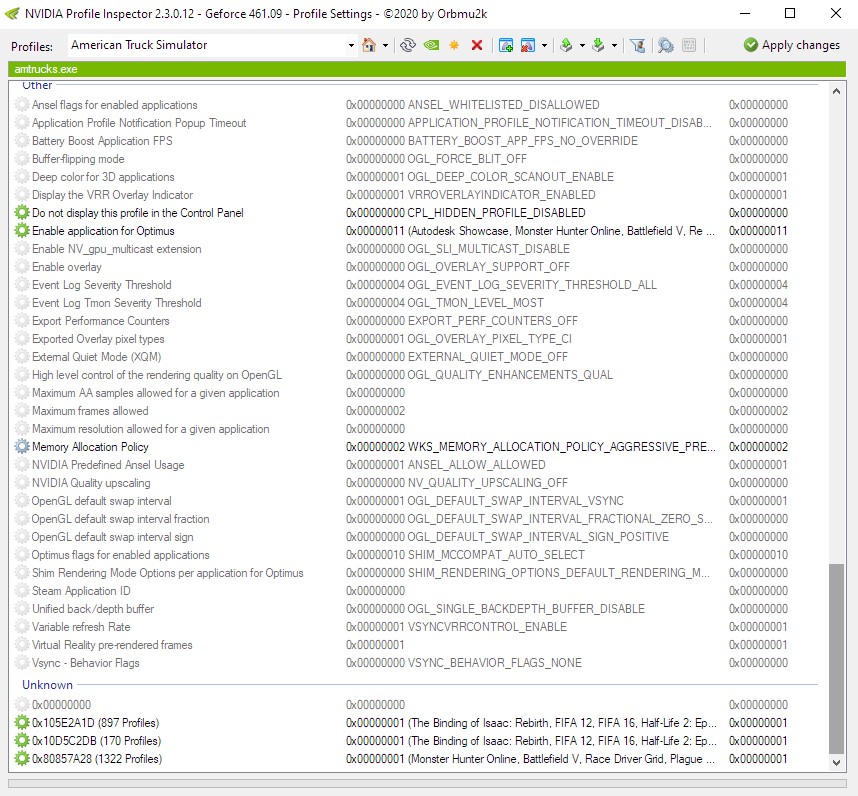Click gear icon of Battery Boost Application FPS
This screenshot has width=858, height=796.
pyautogui.click(x=22, y=141)
